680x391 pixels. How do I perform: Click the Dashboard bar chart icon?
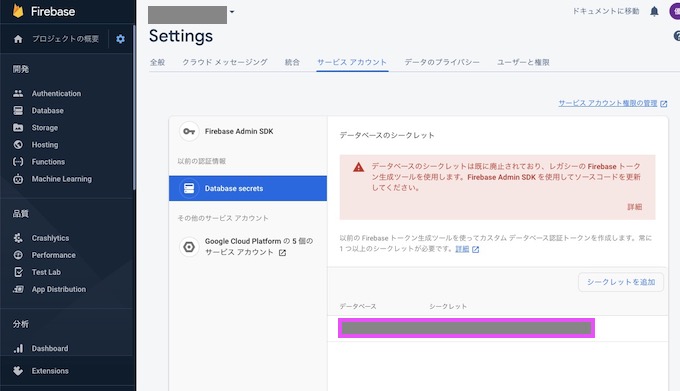coord(18,348)
